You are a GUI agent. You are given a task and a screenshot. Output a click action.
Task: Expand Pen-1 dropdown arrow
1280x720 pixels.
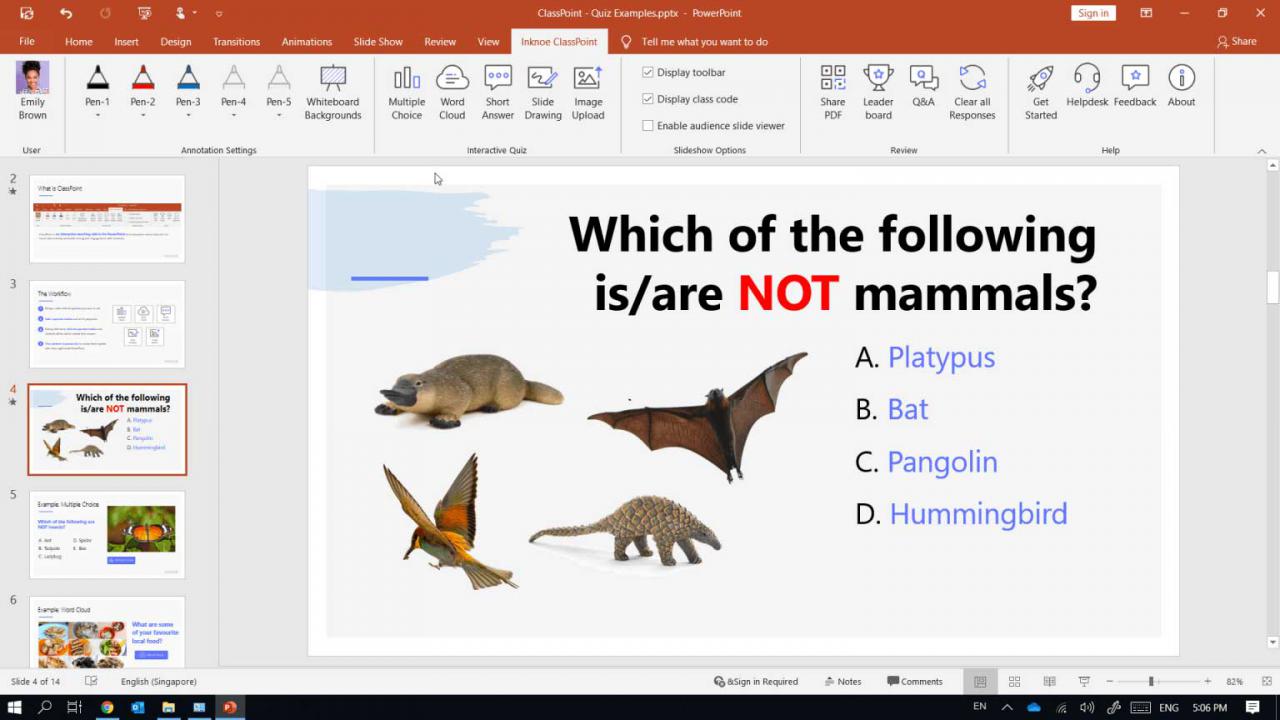(97, 115)
